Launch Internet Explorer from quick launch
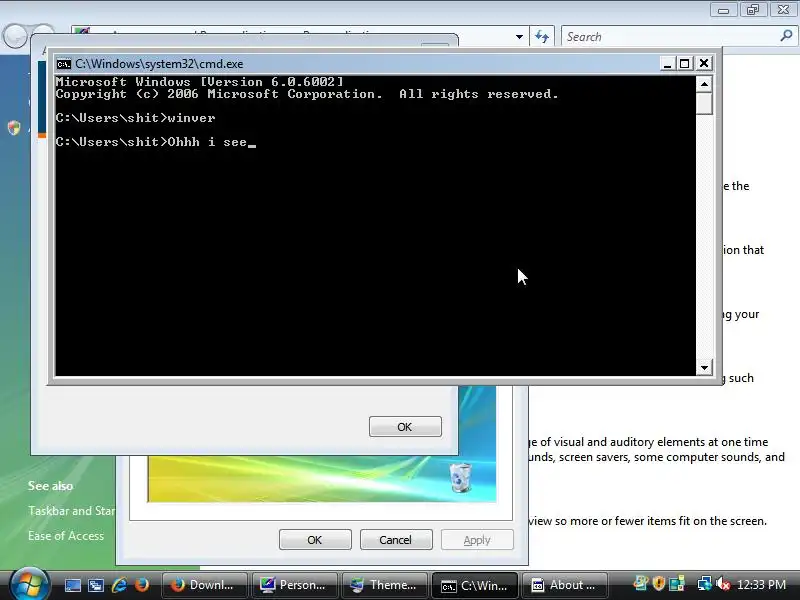 pos(119,585)
